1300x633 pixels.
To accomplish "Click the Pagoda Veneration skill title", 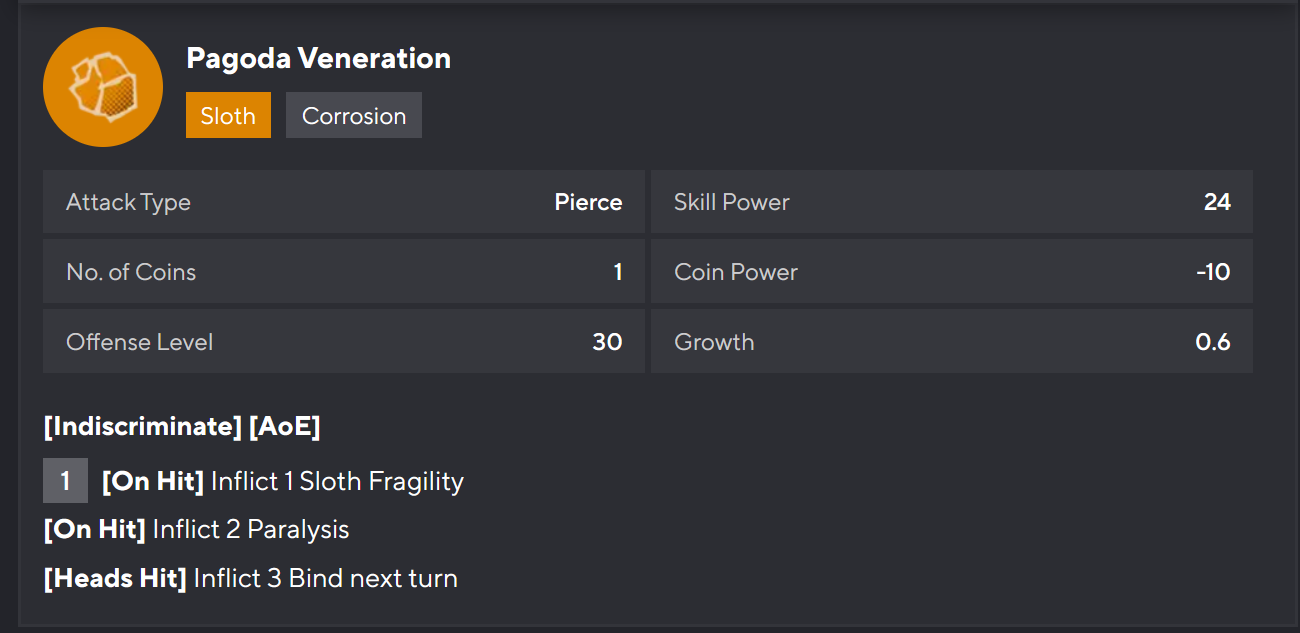I will [x=318, y=59].
